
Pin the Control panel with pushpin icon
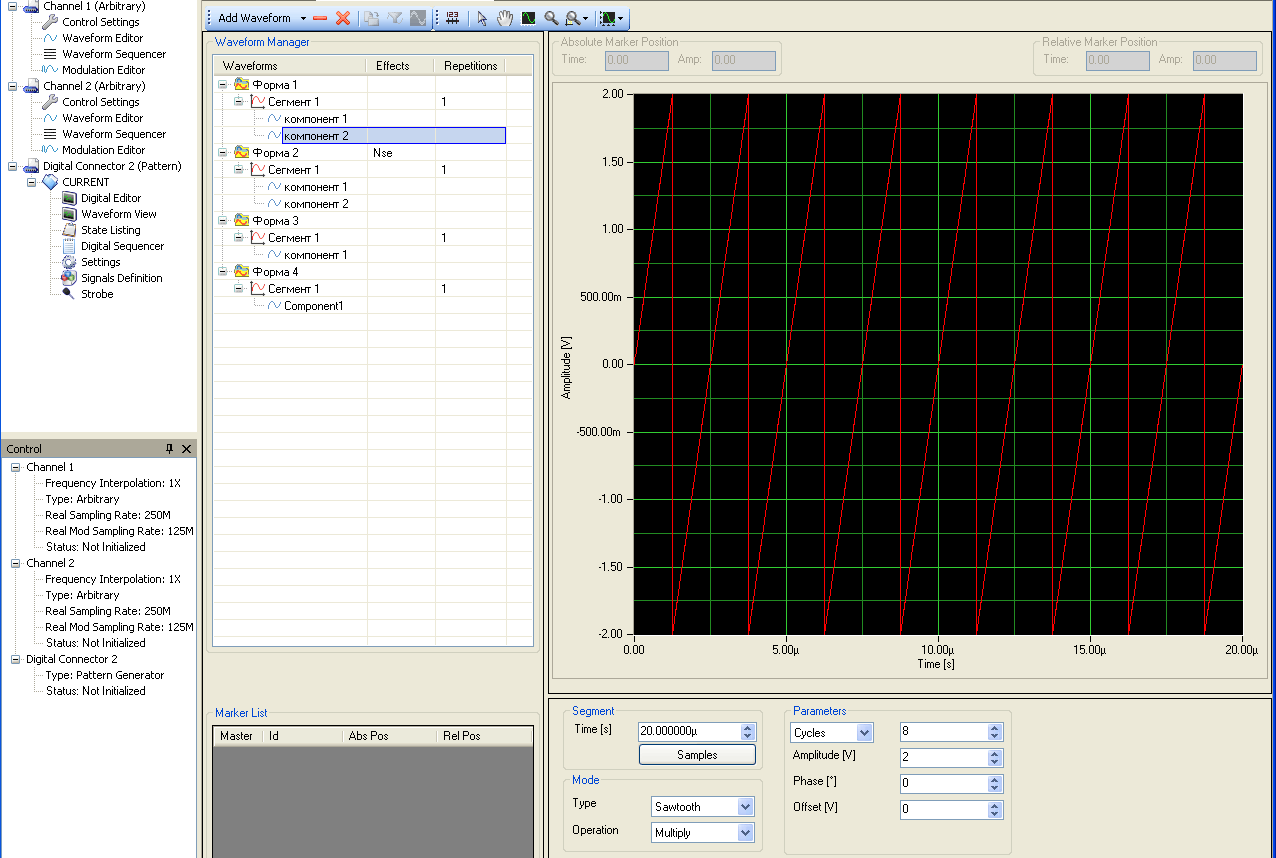(169, 449)
